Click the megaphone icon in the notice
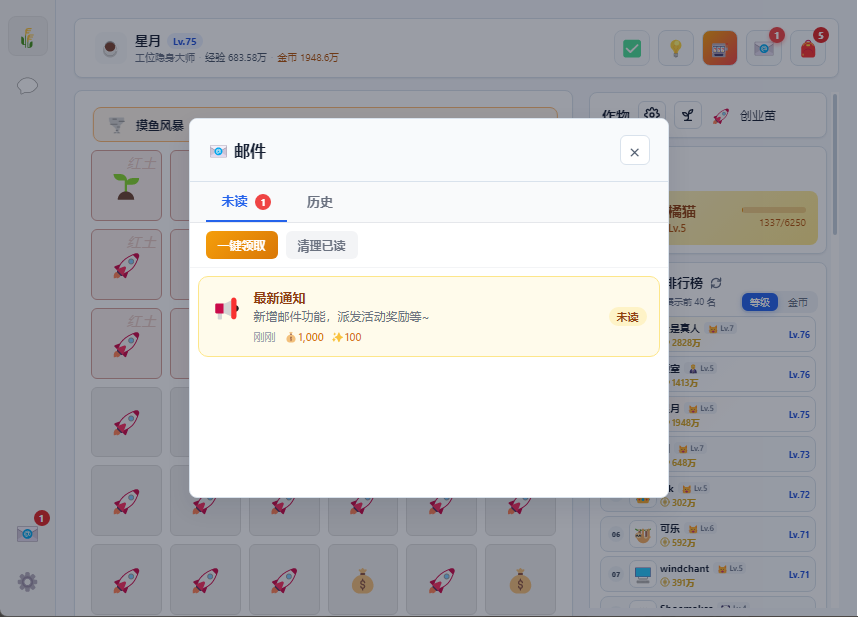 pos(227,309)
